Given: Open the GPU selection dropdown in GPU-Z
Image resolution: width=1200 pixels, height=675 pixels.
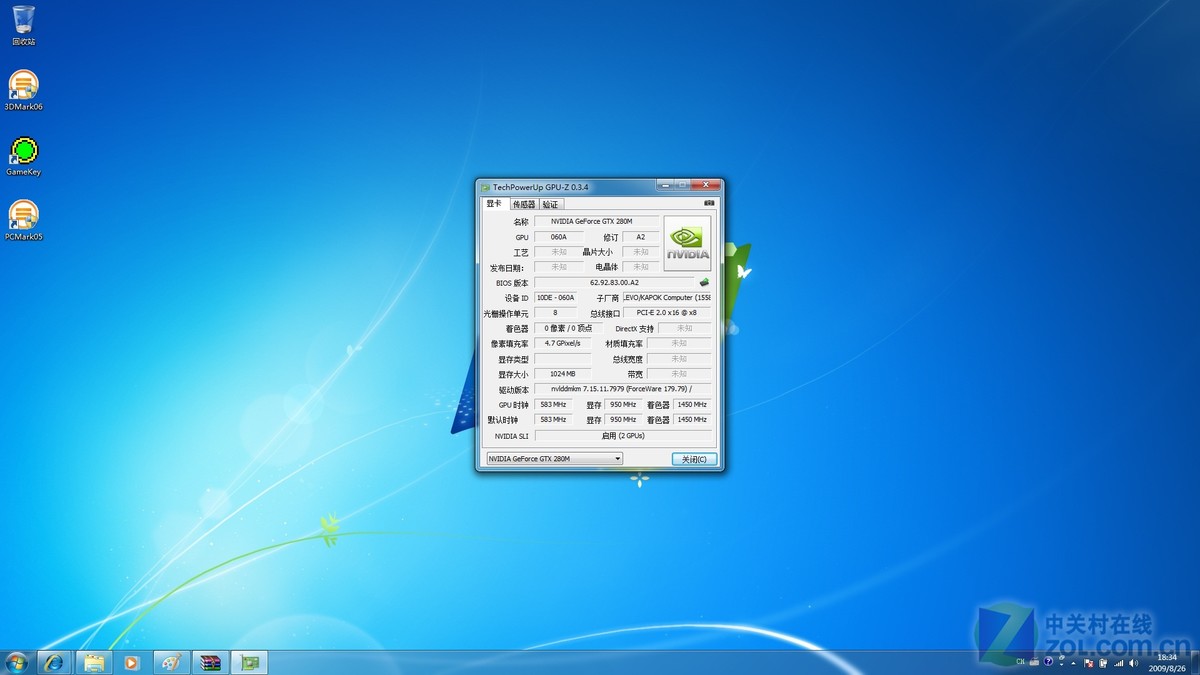Looking at the screenshot, I should point(617,457).
